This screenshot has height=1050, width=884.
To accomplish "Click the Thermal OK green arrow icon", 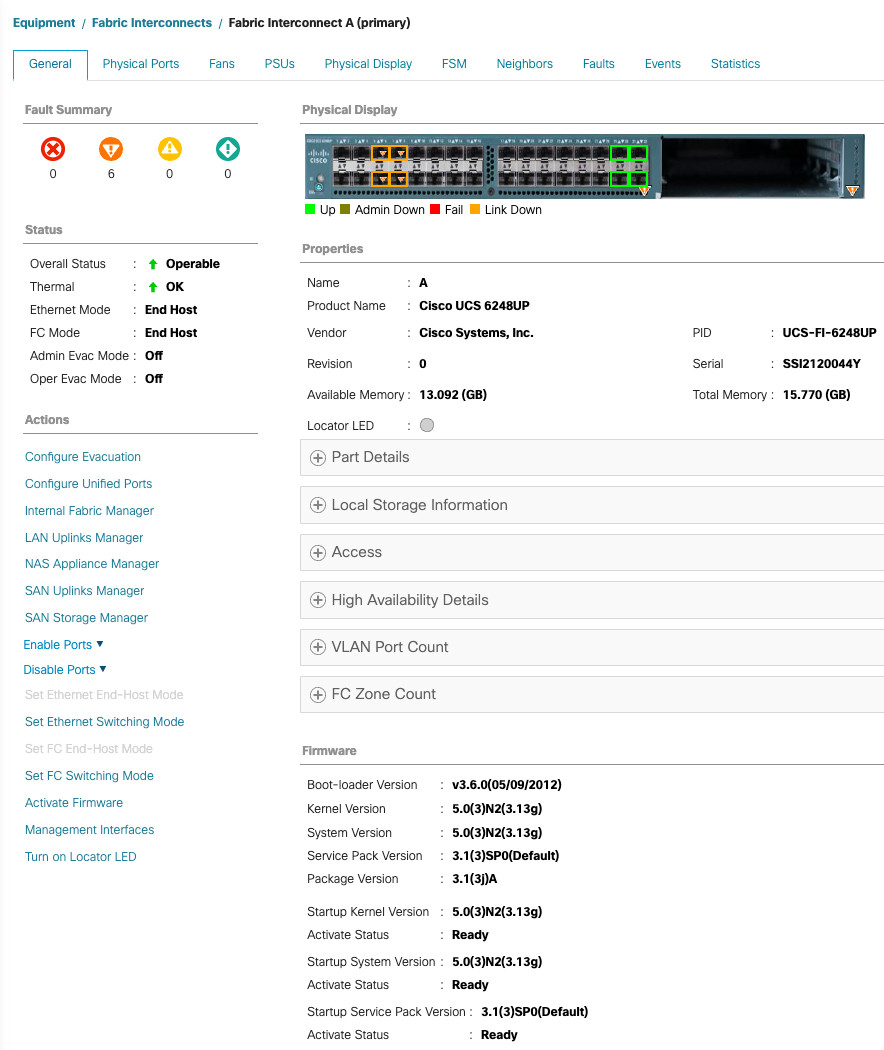I will coord(153,287).
